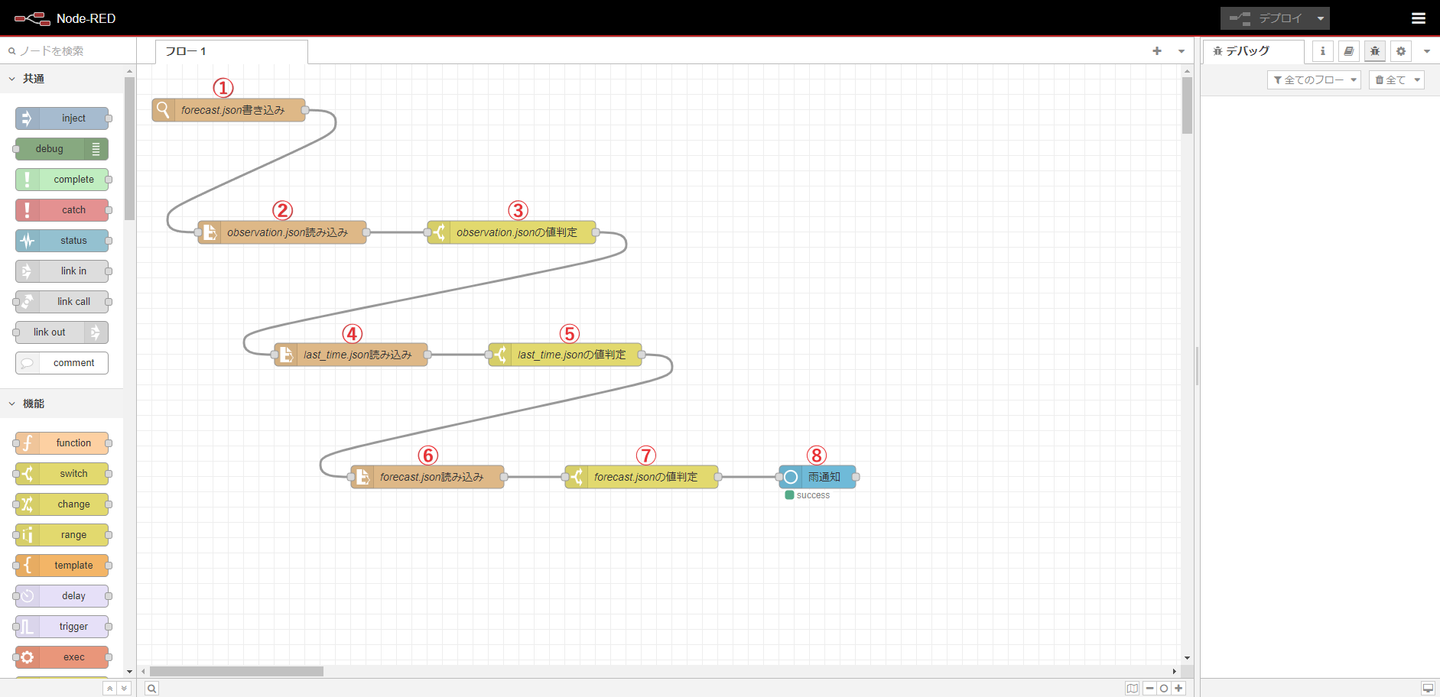
Task: Reset workspace zoom with circle button
Action: [1164, 688]
